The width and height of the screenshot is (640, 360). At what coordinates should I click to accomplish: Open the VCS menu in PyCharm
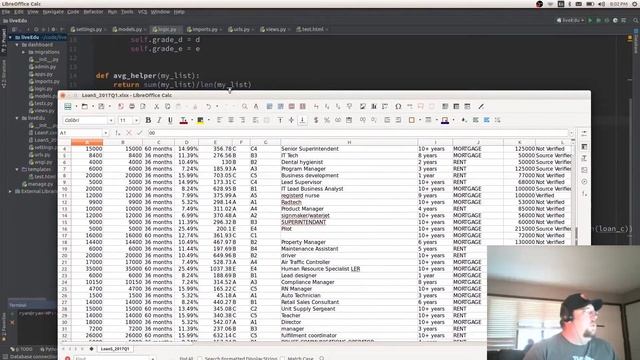tap(142, 12)
